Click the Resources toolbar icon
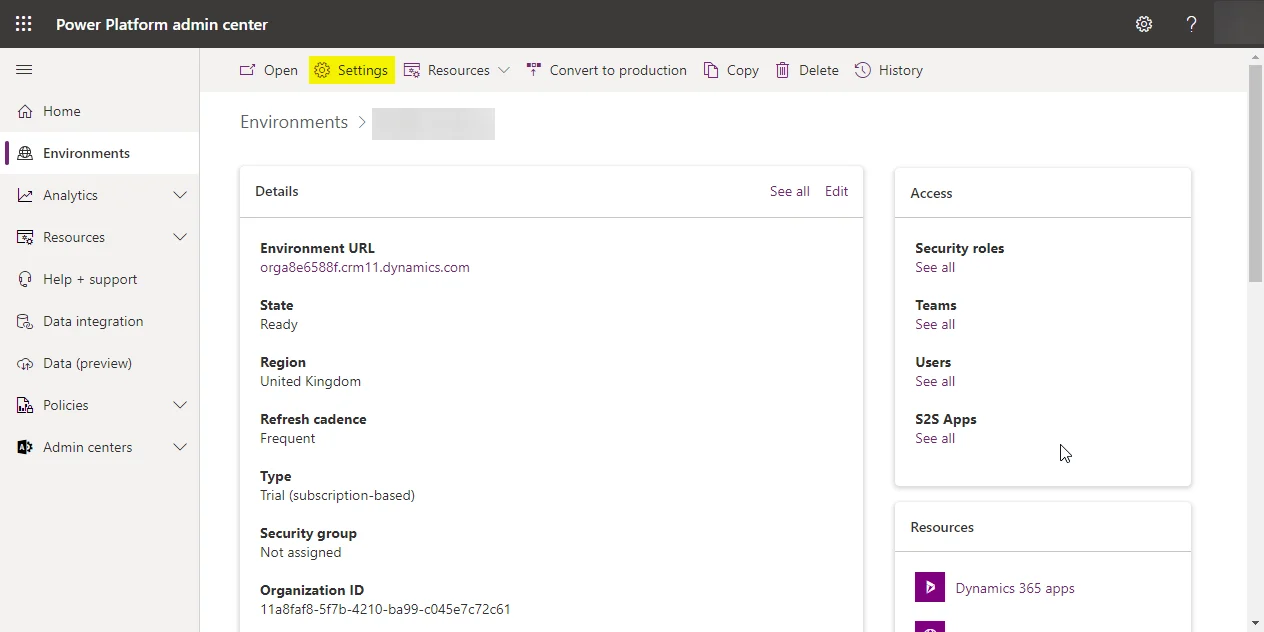Viewport: 1264px width, 632px height. tap(412, 70)
